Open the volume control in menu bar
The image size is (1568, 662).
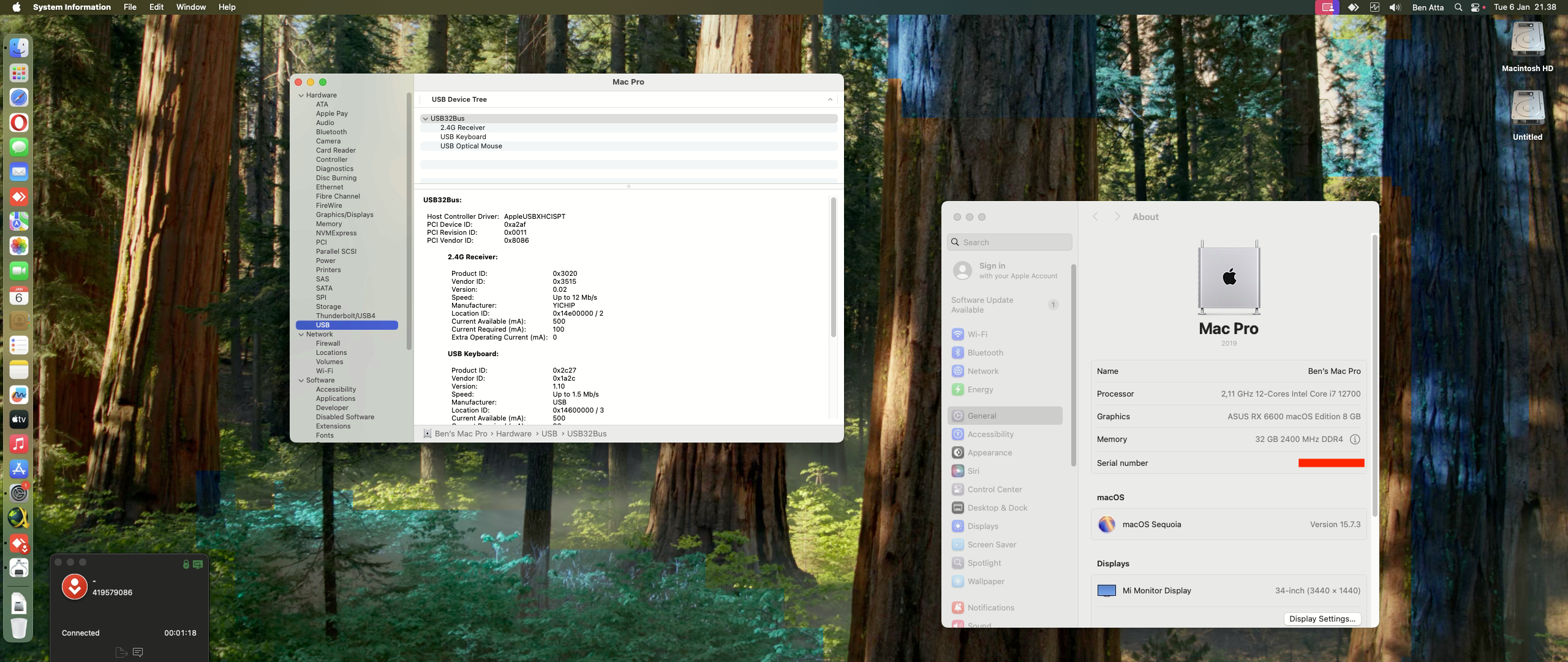point(1395,7)
